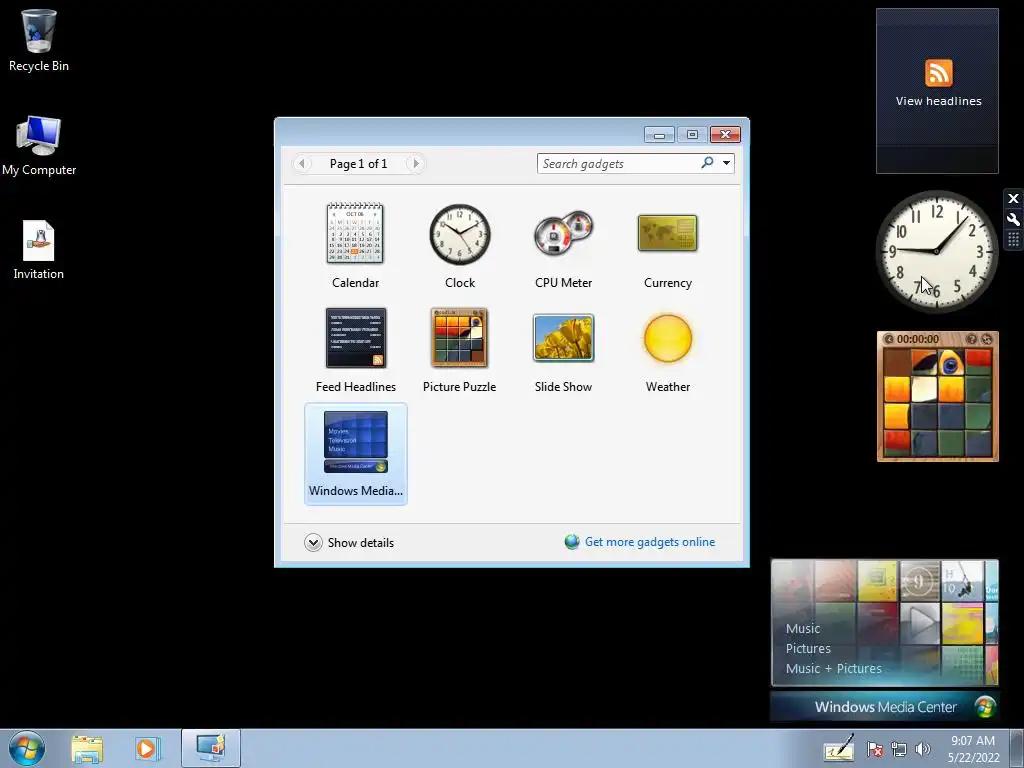
Task: Click the Windows Media Center title bar
Action: point(885,707)
